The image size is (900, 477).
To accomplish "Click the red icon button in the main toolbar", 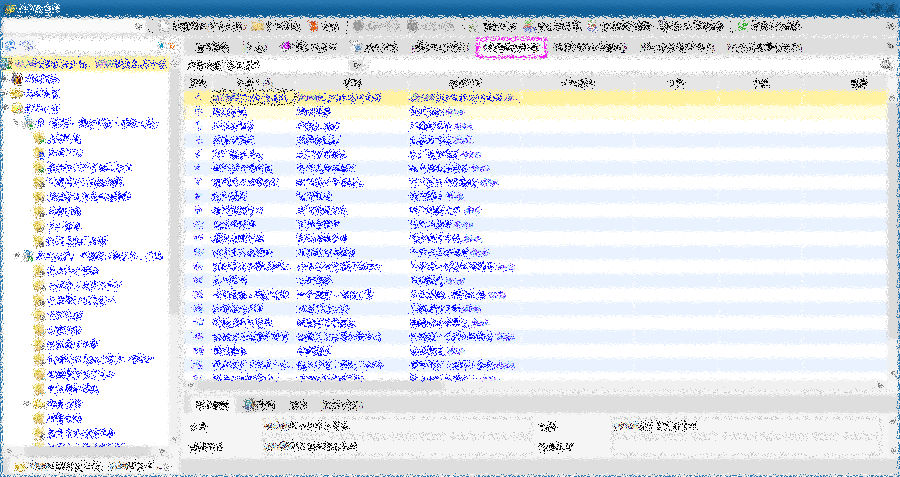I will tap(315, 26).
